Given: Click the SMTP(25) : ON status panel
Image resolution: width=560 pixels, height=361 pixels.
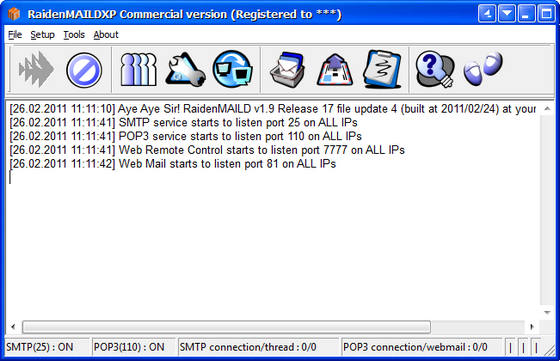Looking at the screenshot, I should click(x=47, y=347).
